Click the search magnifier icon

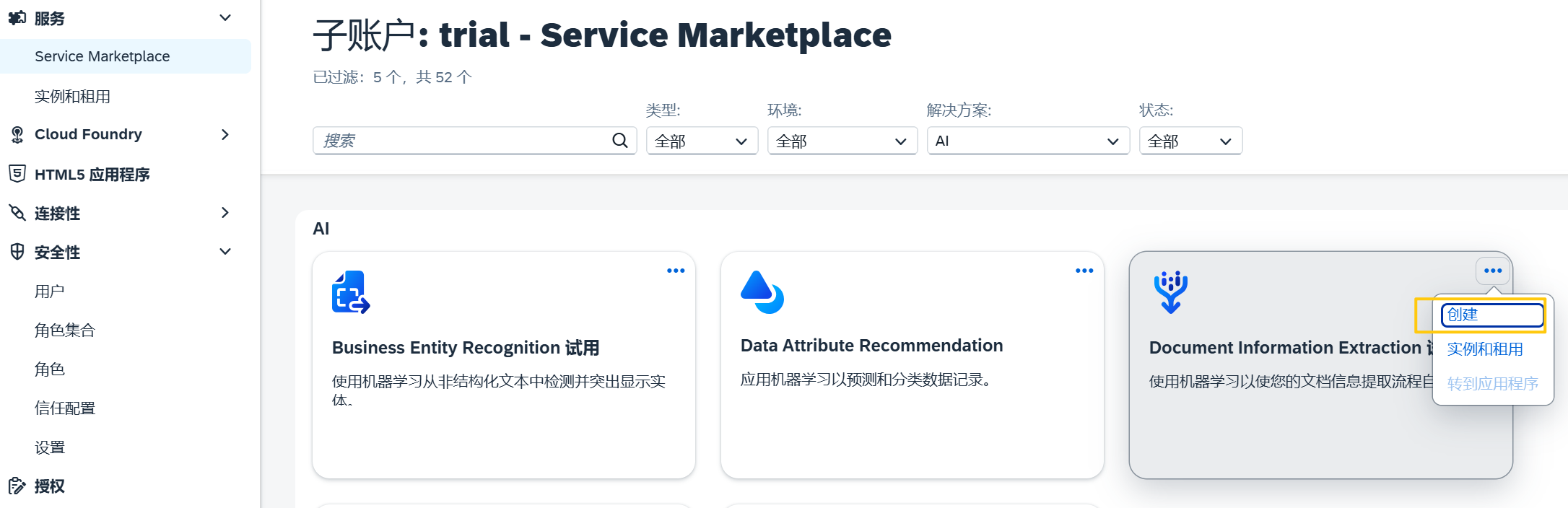point(620,141)
